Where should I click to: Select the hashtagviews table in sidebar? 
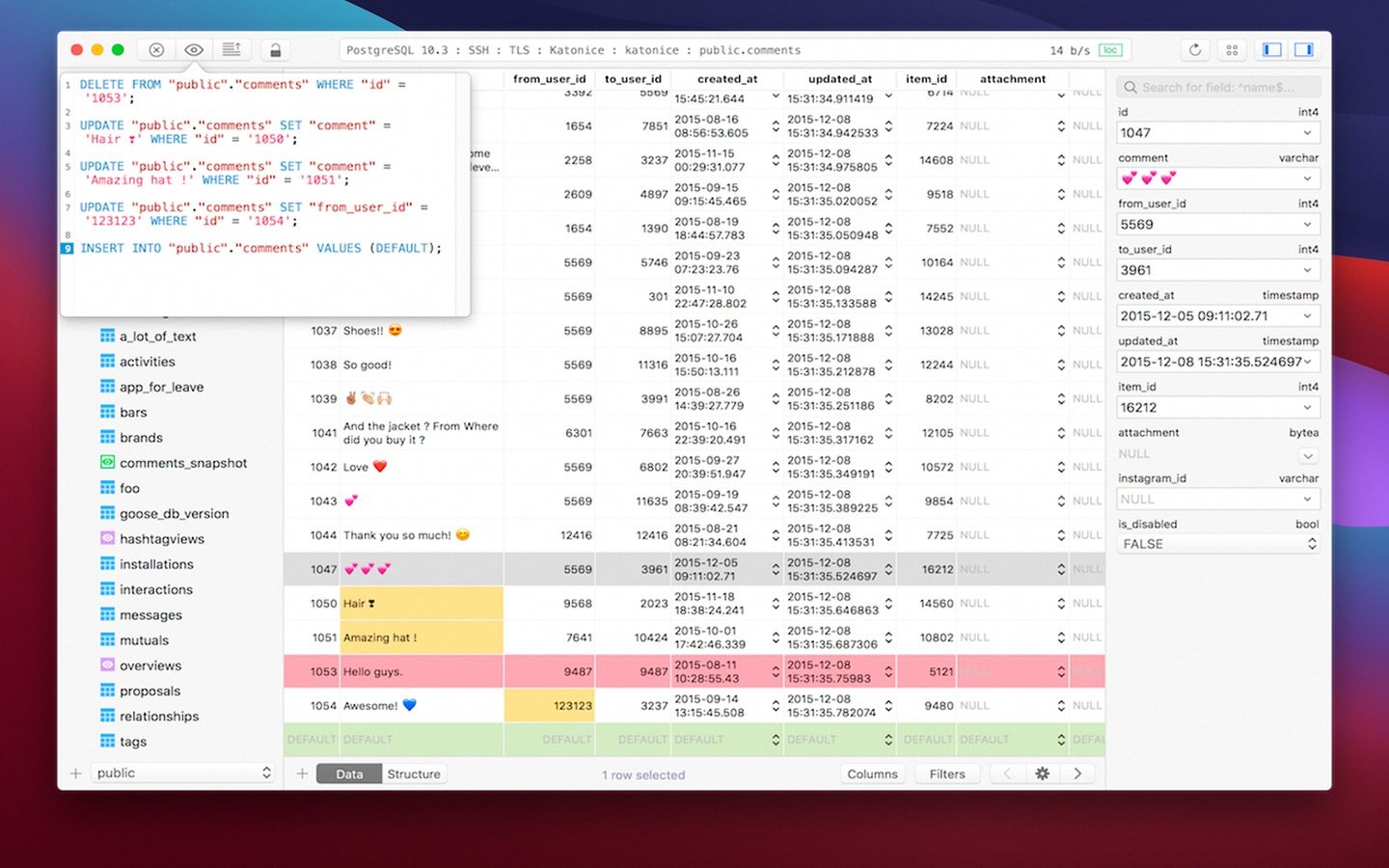click(161, 539)
